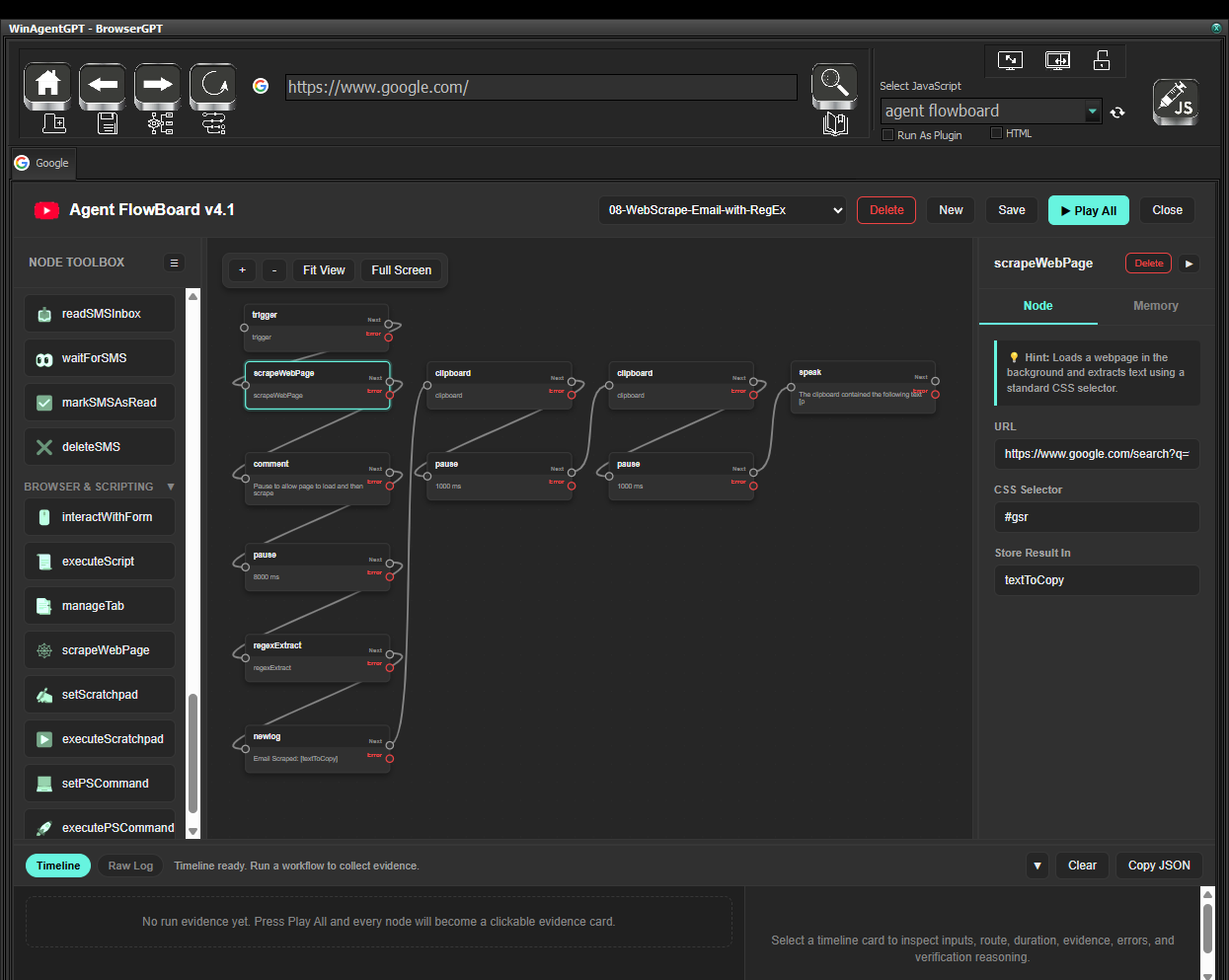The height and width of the screenshot is (980, 1229).
Task: Switch to the Google browser tab
Action: click(42, 163)
